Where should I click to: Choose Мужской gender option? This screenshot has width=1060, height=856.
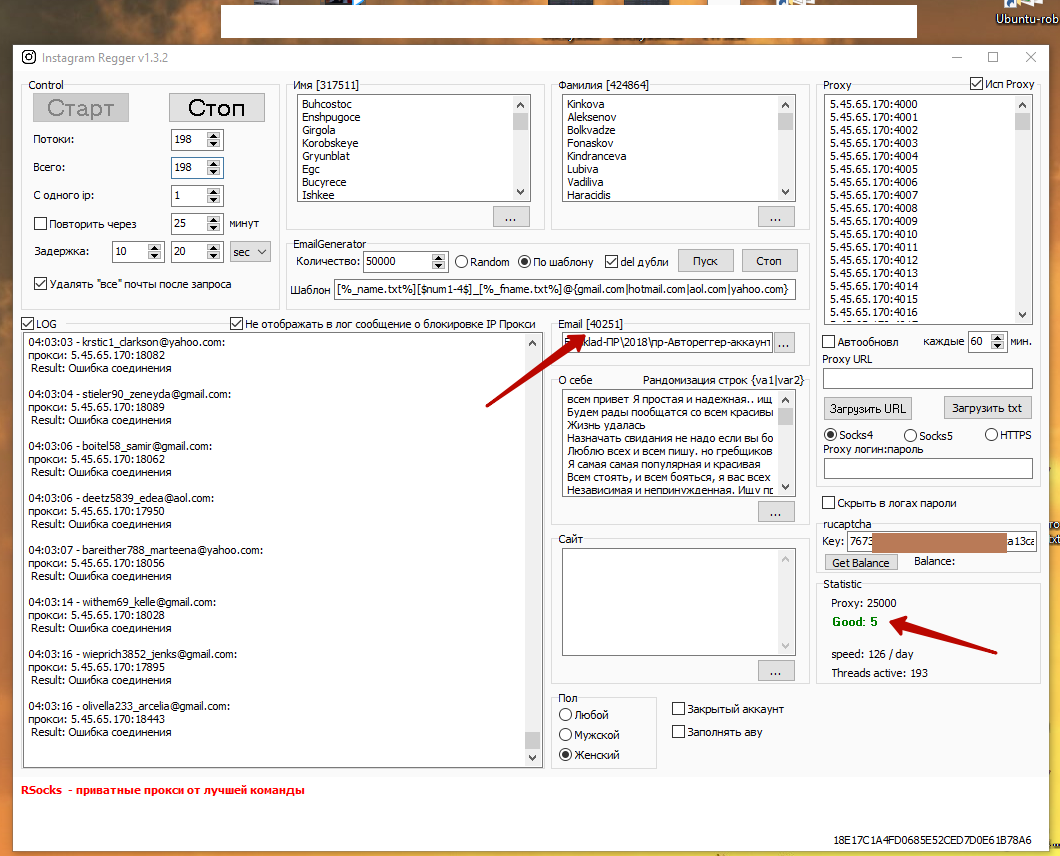coord(566,735)
